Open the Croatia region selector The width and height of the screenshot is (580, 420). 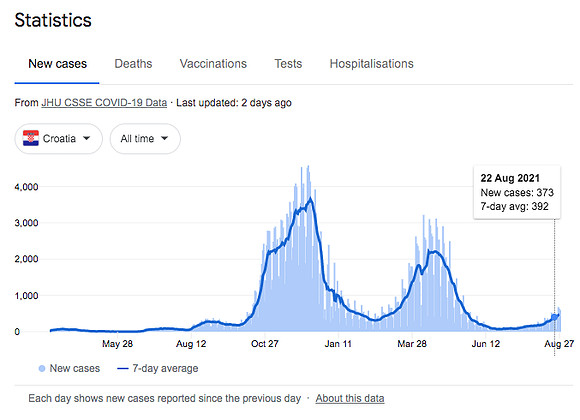click(x=58, y=138)
